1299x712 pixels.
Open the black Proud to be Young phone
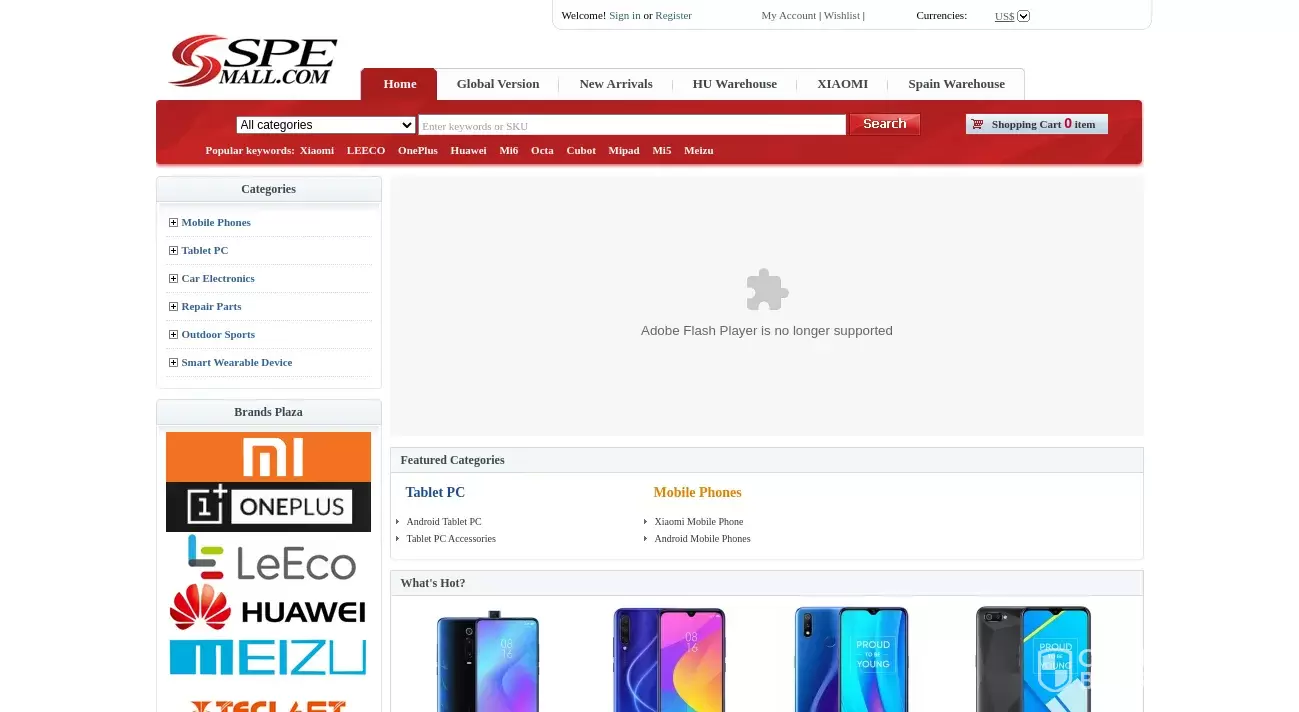click(x=1034, y=659)
